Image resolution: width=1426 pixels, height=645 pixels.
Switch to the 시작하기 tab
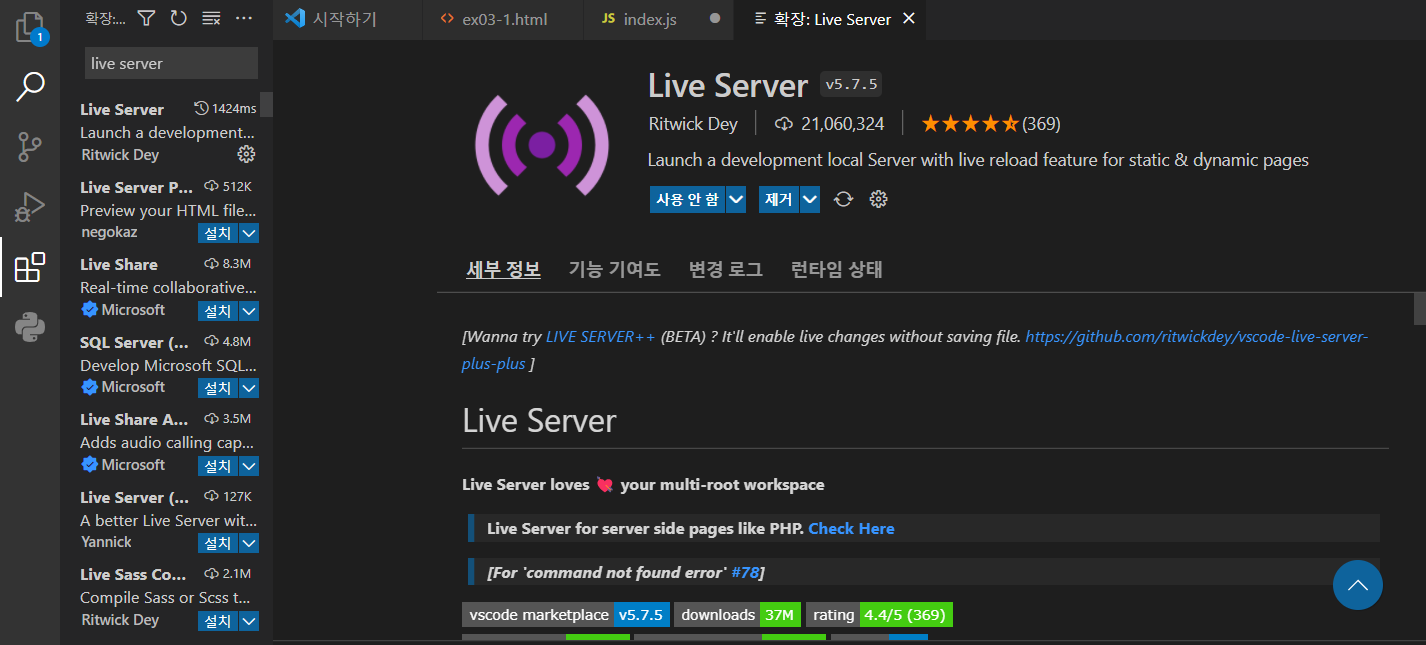tap(346, 19)
